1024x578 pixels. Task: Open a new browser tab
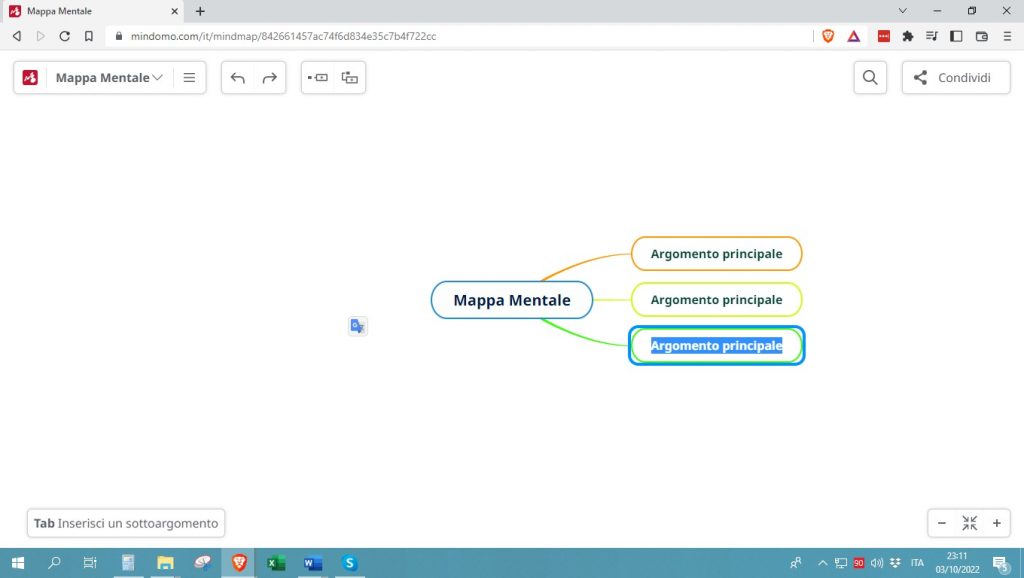(x=200, y=11)
